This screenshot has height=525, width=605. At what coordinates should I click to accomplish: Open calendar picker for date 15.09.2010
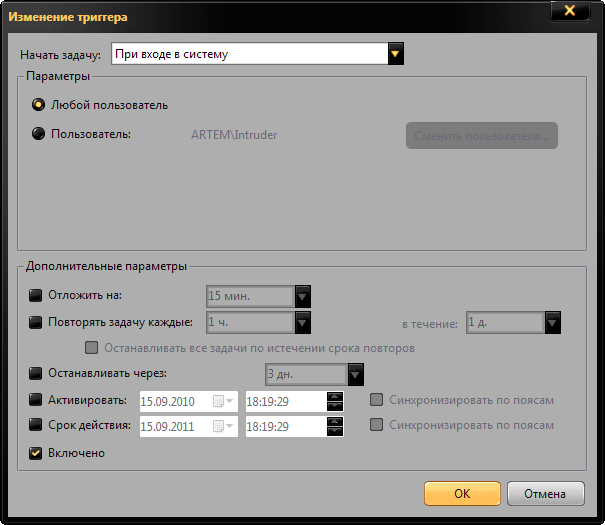click(x=223, y=402)
